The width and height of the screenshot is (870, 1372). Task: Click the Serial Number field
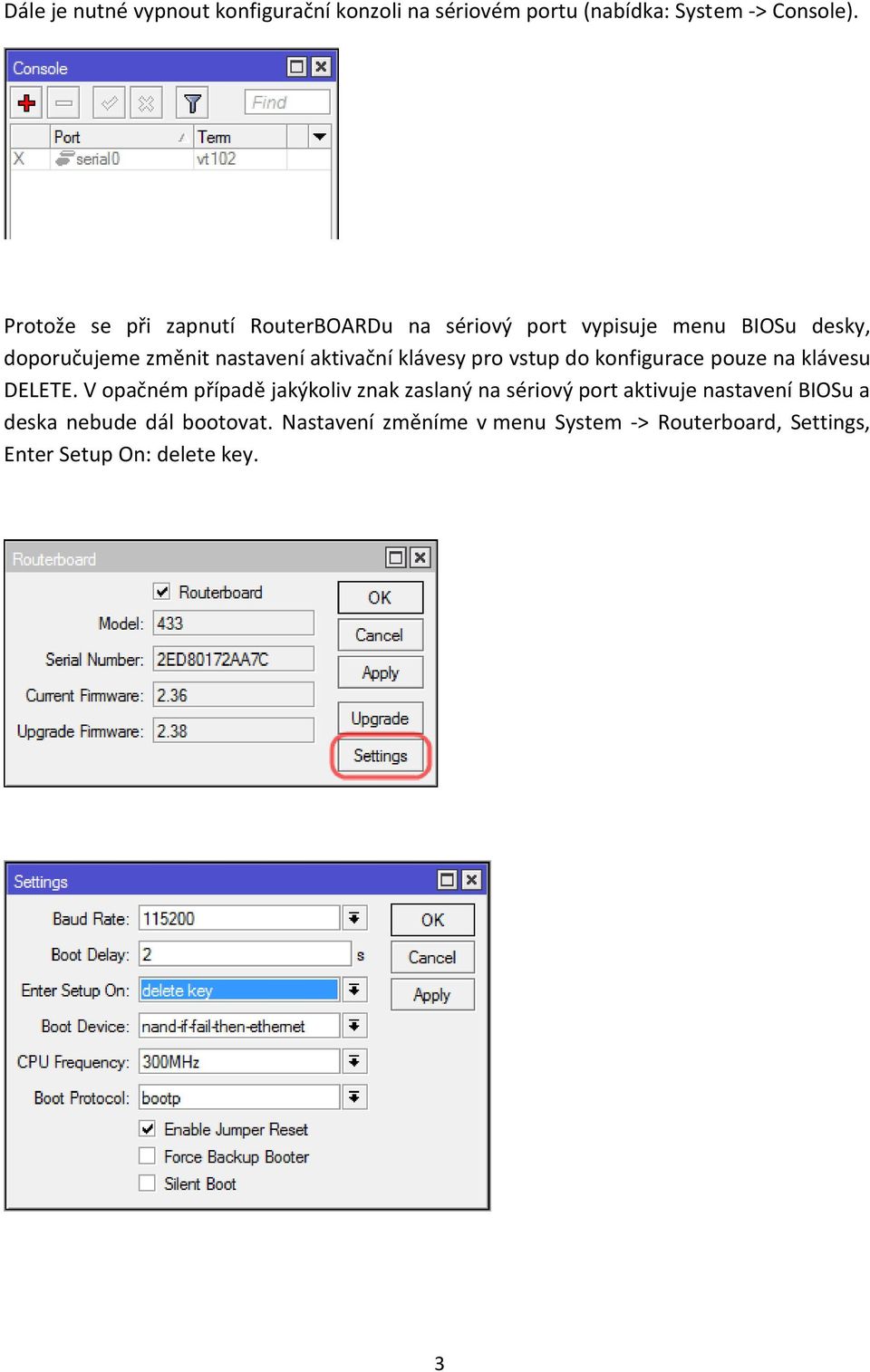[x=233, y=660]
